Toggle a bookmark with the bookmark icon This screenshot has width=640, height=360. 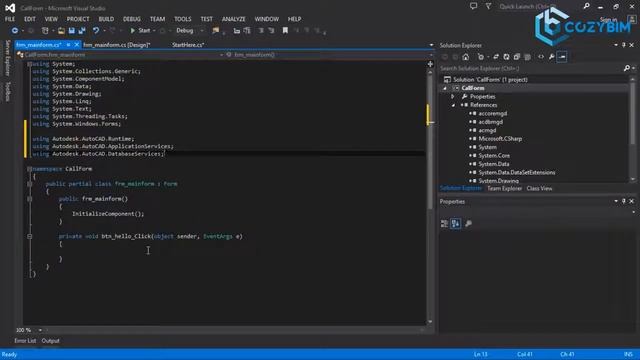285,31
